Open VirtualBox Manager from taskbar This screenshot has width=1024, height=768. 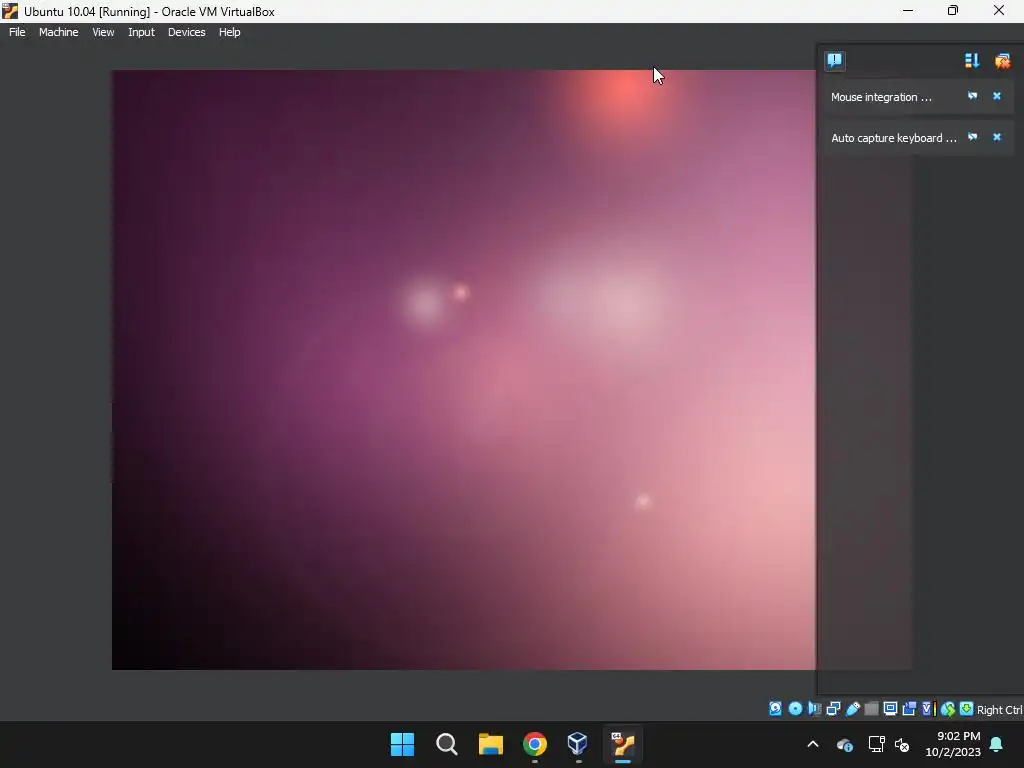tap(578, 744)
